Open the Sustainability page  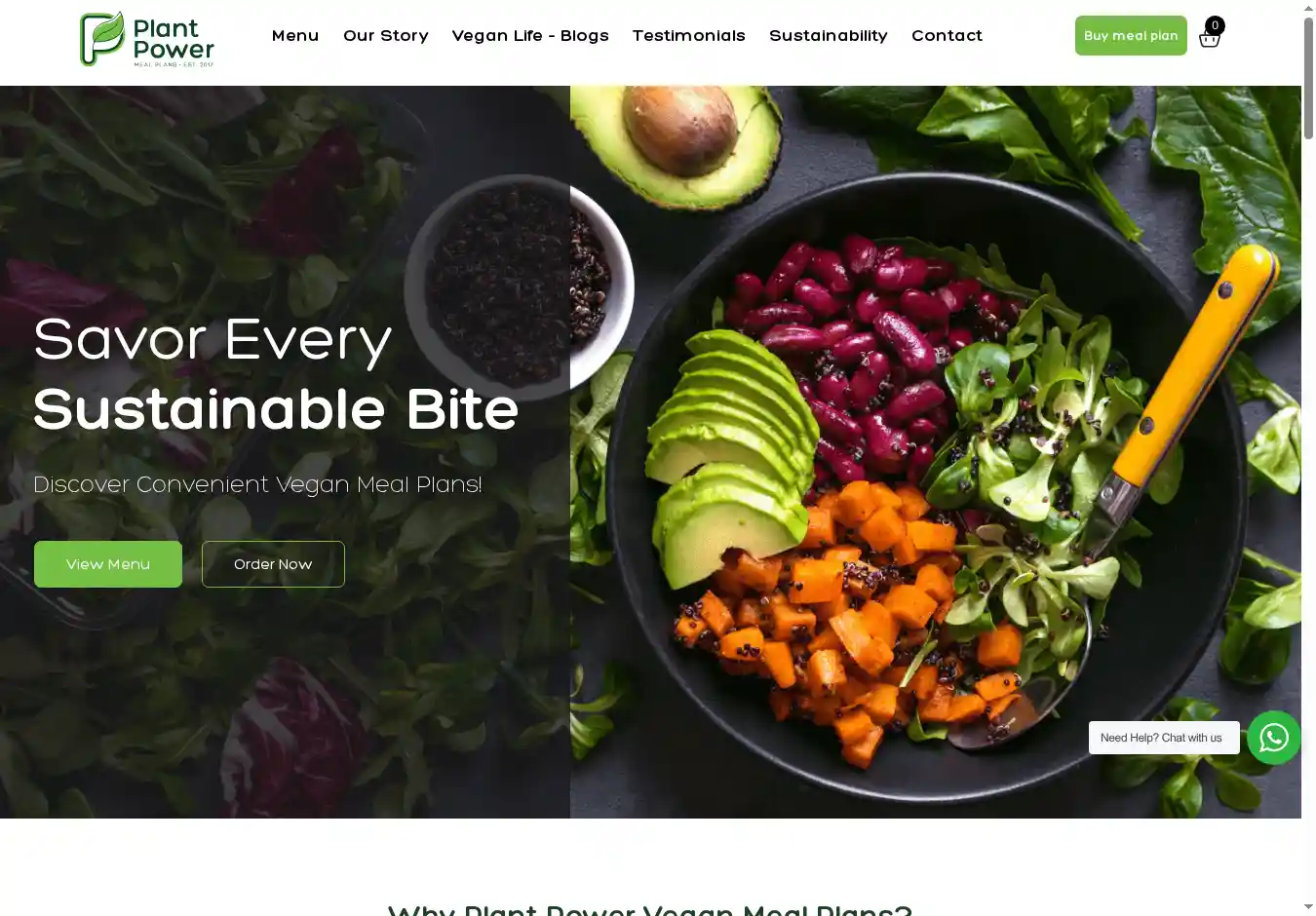tap(829, 36)
